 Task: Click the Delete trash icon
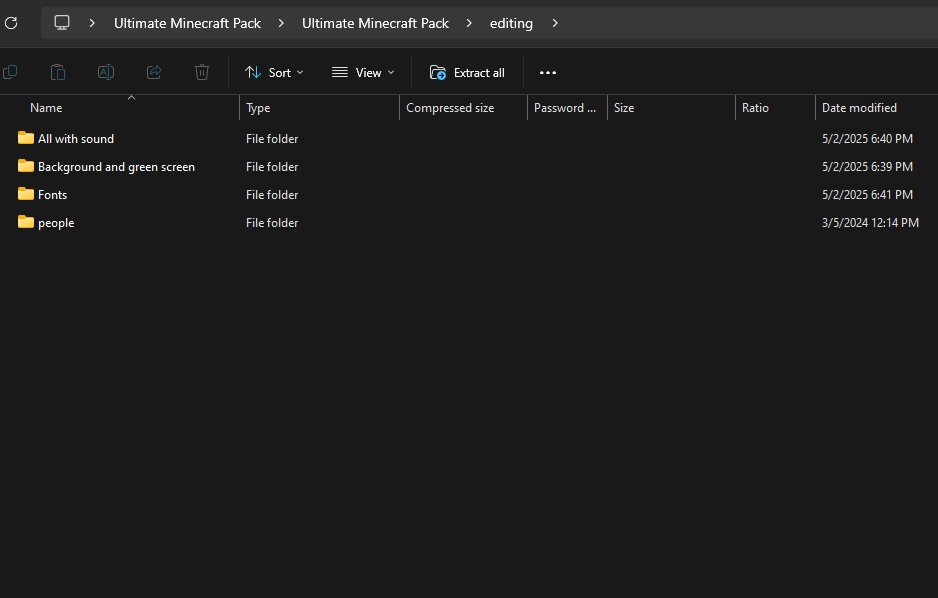pos(202,72)
